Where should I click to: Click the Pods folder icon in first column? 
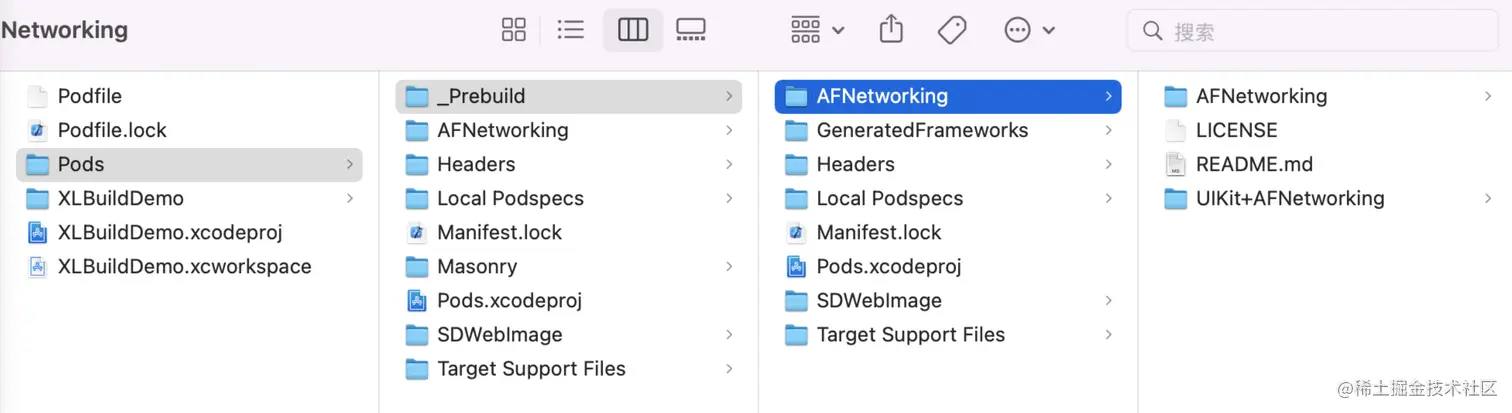tap(37, 164)
